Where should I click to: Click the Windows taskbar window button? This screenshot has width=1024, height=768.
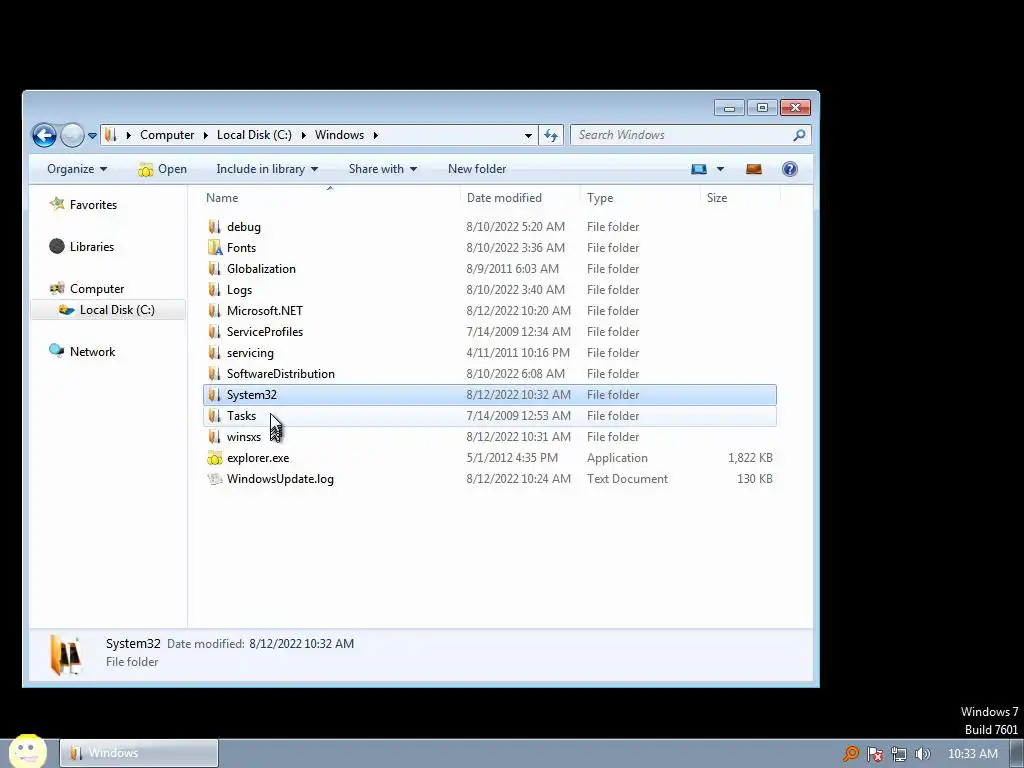click(x=139, y=753)
